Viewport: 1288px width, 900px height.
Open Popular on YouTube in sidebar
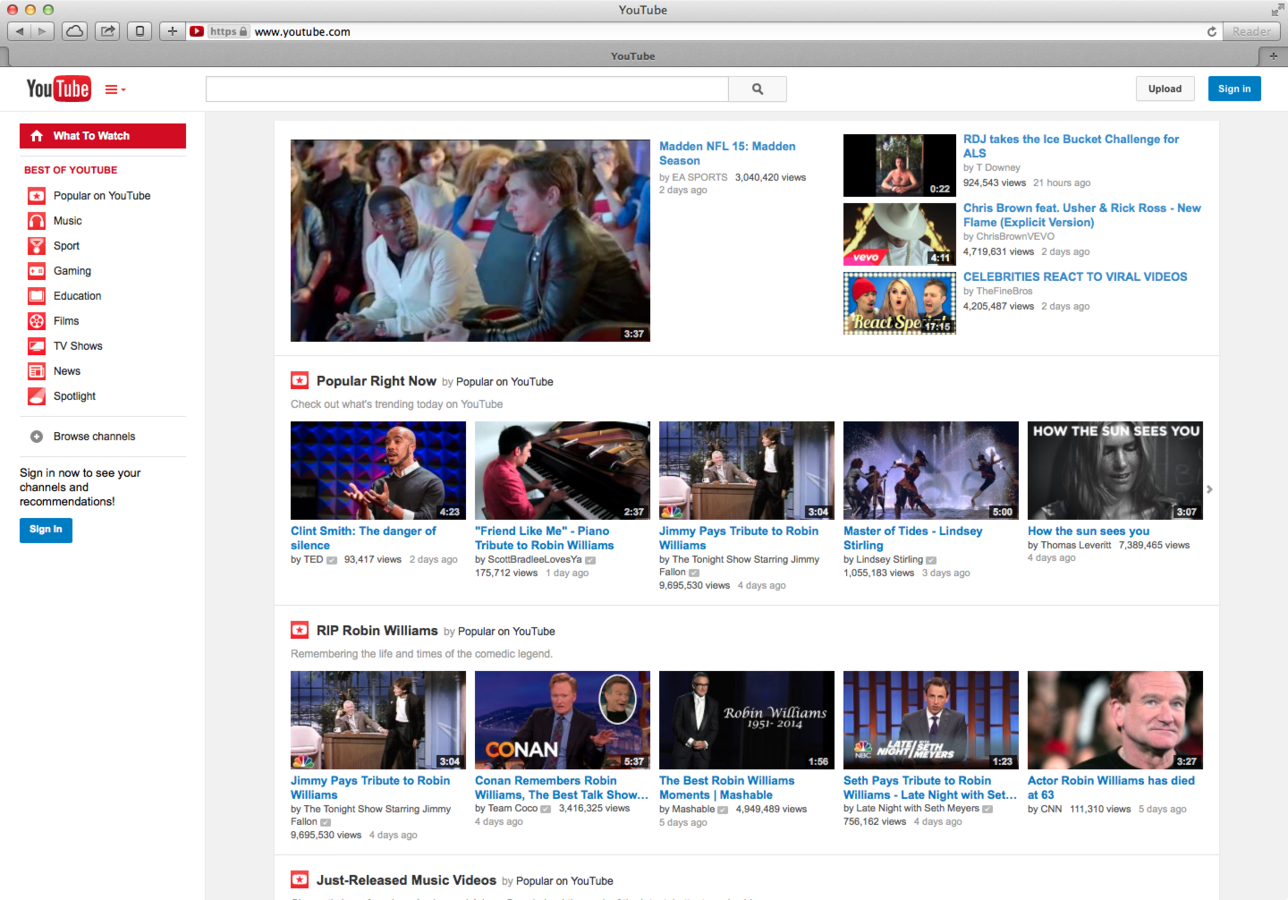tap(102, 196)
